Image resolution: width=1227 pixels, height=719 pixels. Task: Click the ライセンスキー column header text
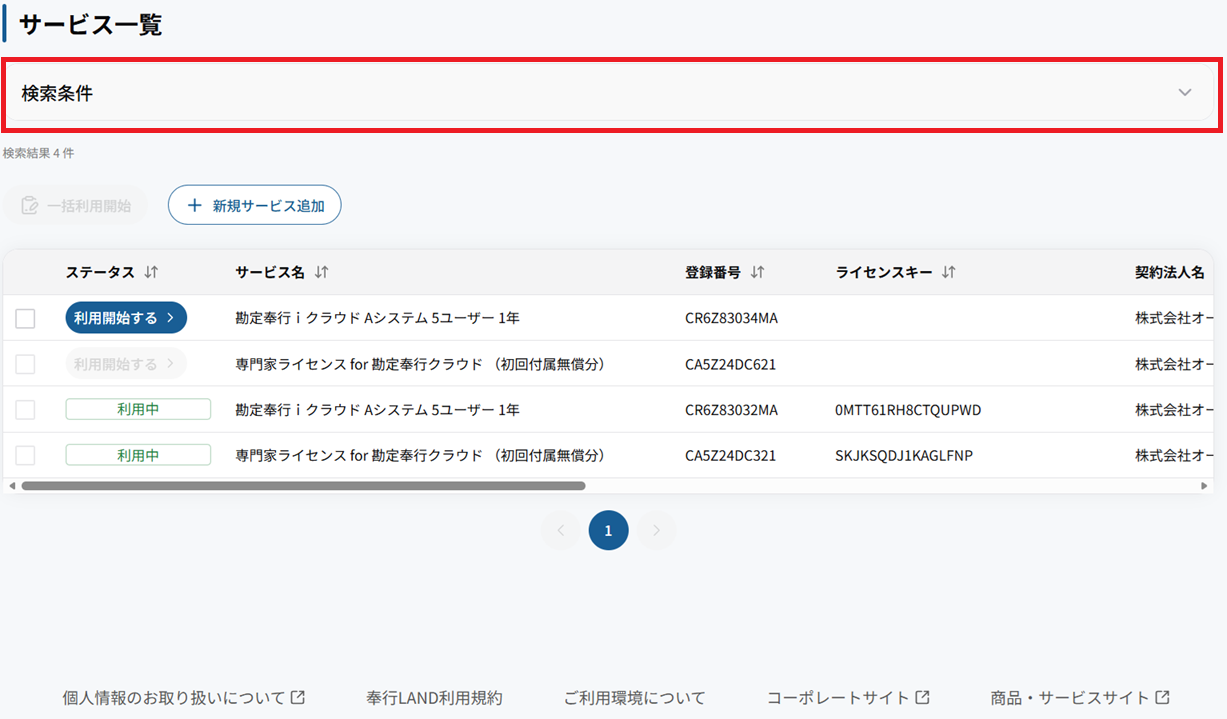point(884,272)
